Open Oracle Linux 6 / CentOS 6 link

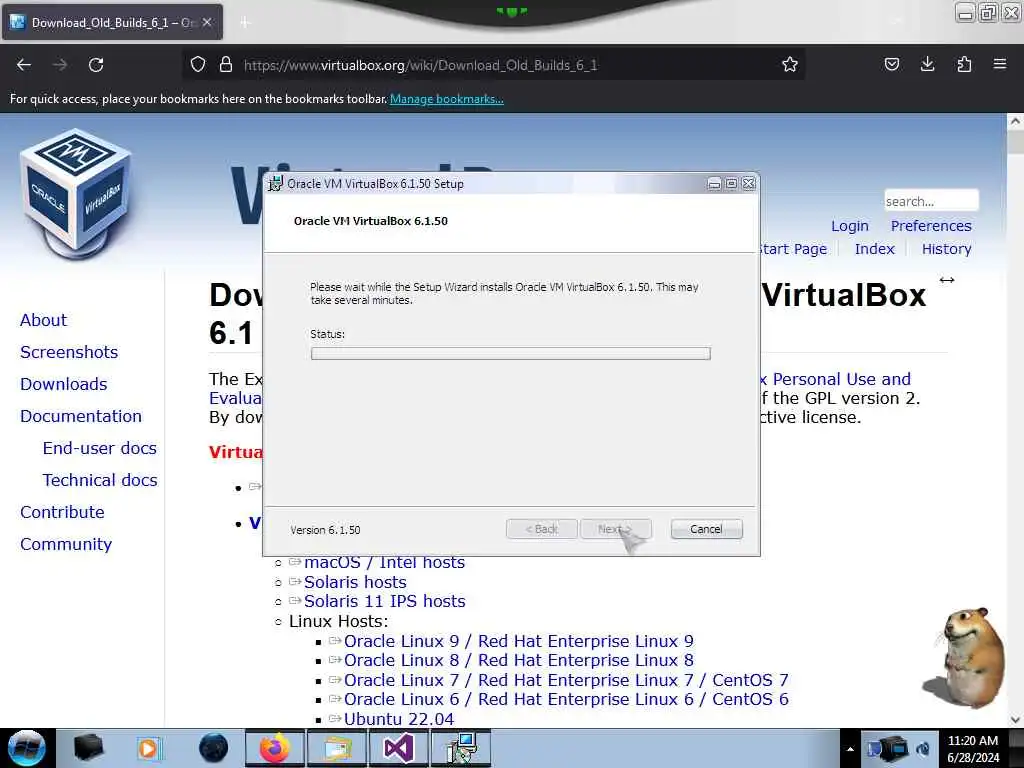pos(566,699)
